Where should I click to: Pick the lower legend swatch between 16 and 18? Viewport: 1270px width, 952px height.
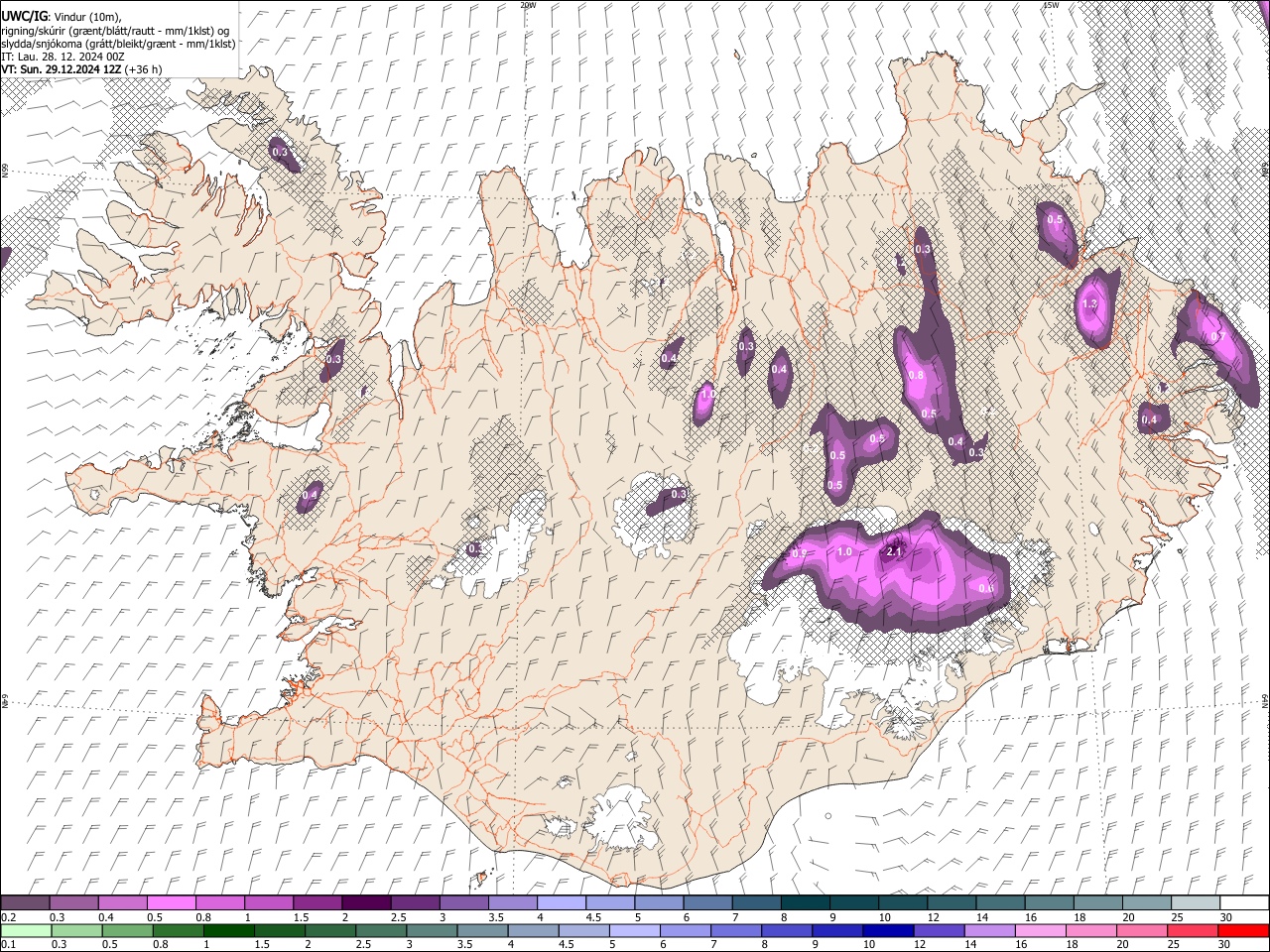click(x=1040, y=930)
